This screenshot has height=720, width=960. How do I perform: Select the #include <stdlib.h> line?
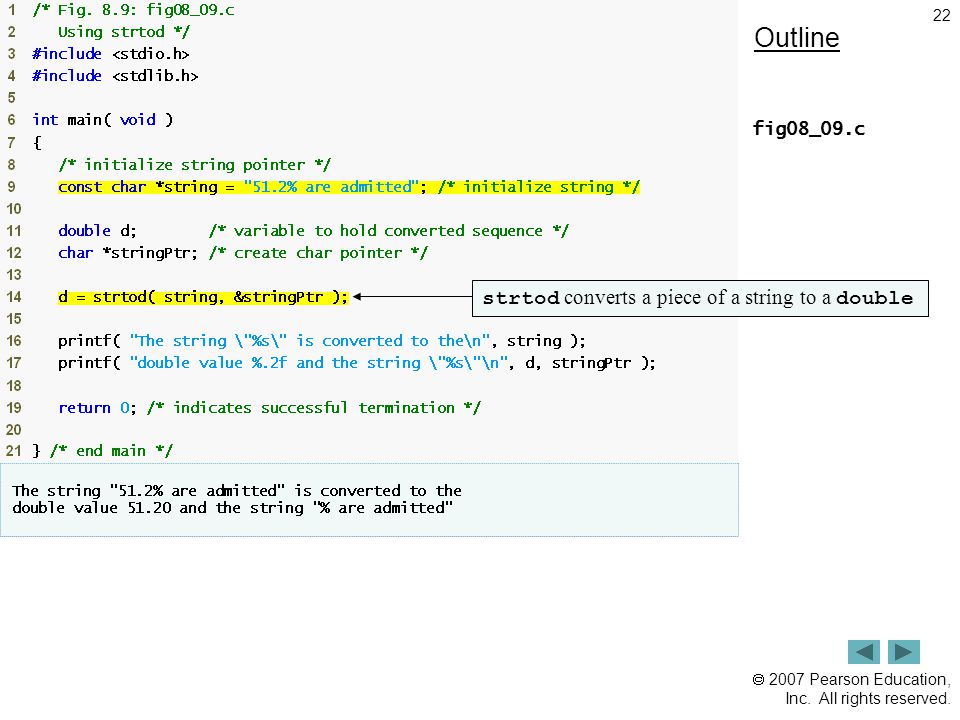115,76
